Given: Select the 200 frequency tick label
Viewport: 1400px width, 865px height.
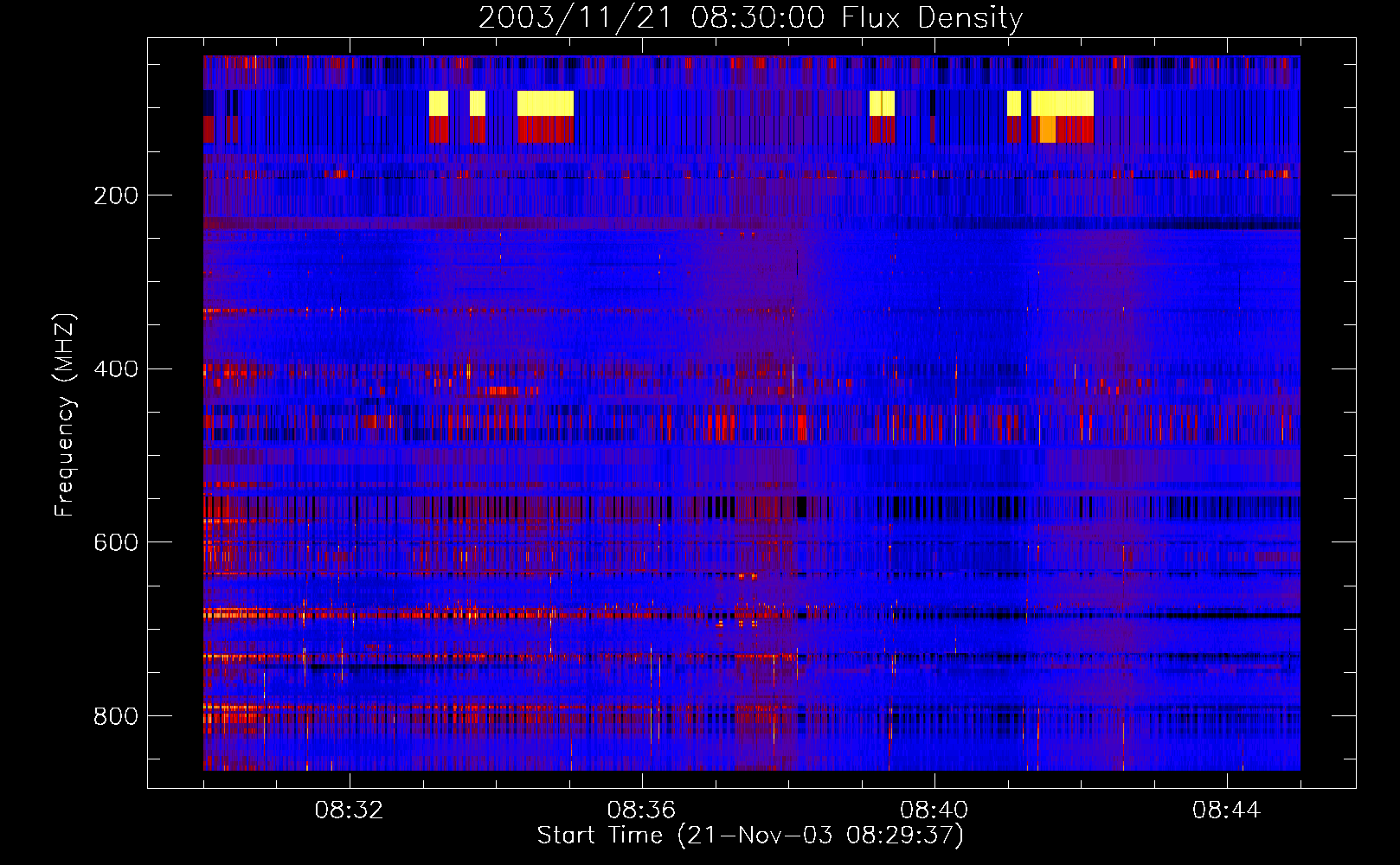Looking at the screenshot, I should coord(116,195).
